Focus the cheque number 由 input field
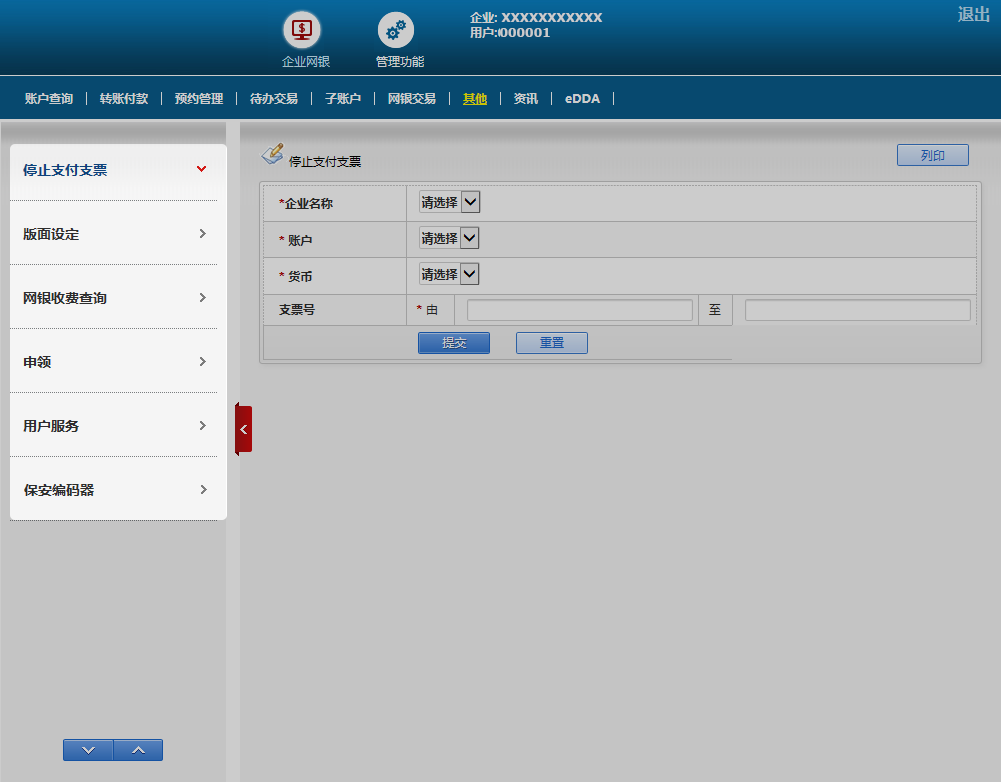 (580, 311)
